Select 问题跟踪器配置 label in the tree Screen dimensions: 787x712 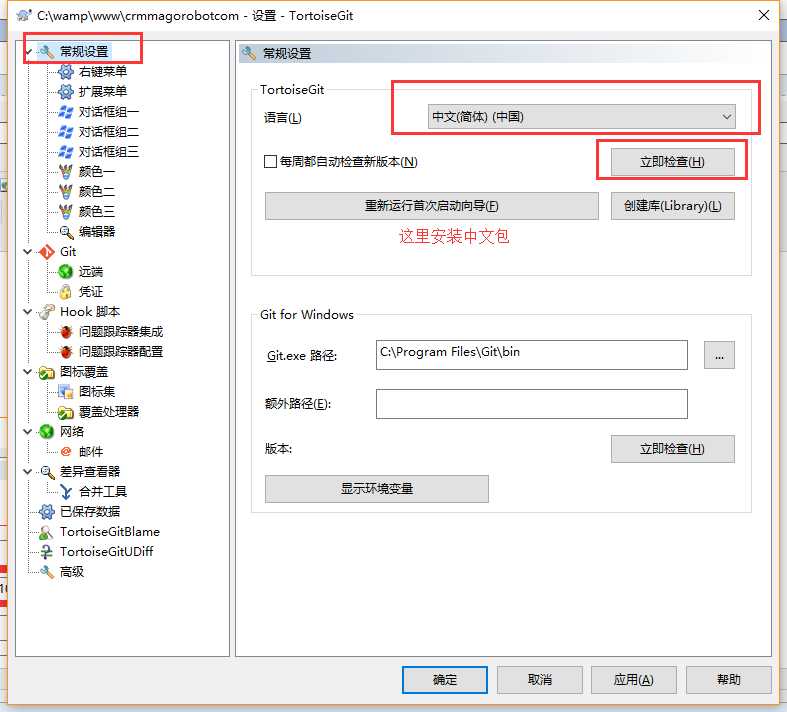click(x=121, y=352)
